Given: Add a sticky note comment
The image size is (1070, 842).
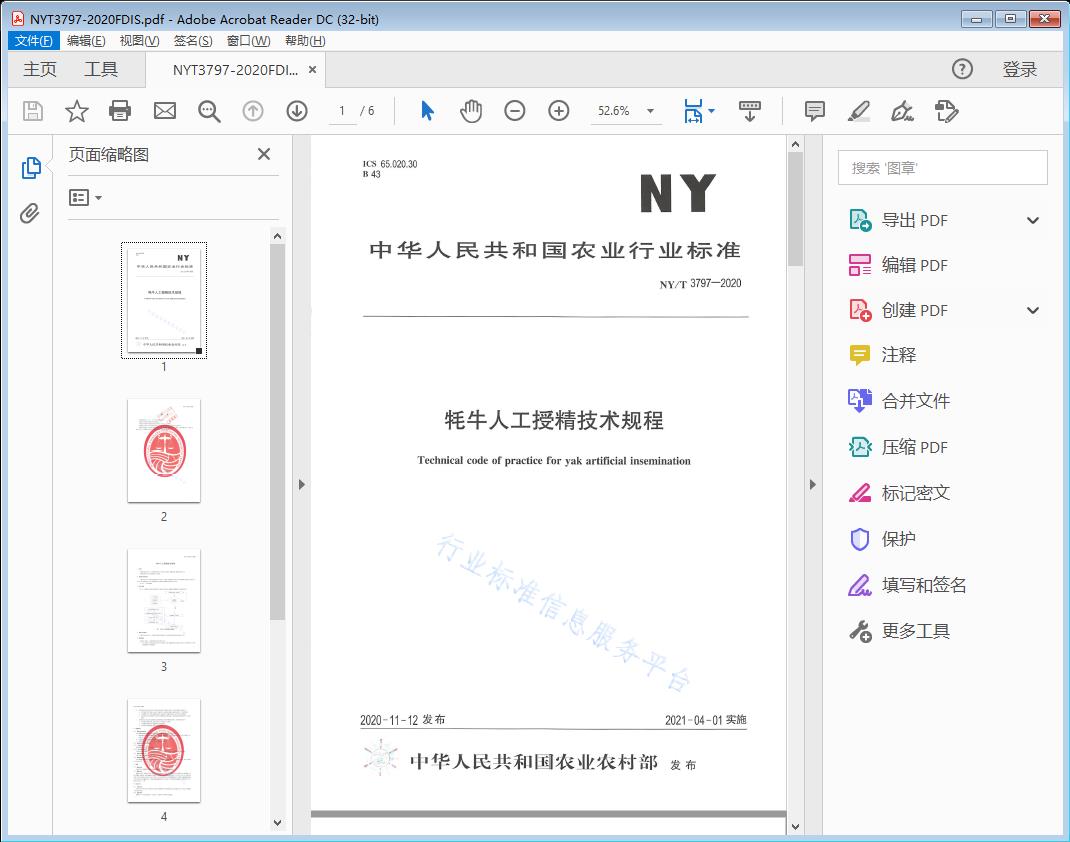Looking at the screenshot, I should 814,111.
